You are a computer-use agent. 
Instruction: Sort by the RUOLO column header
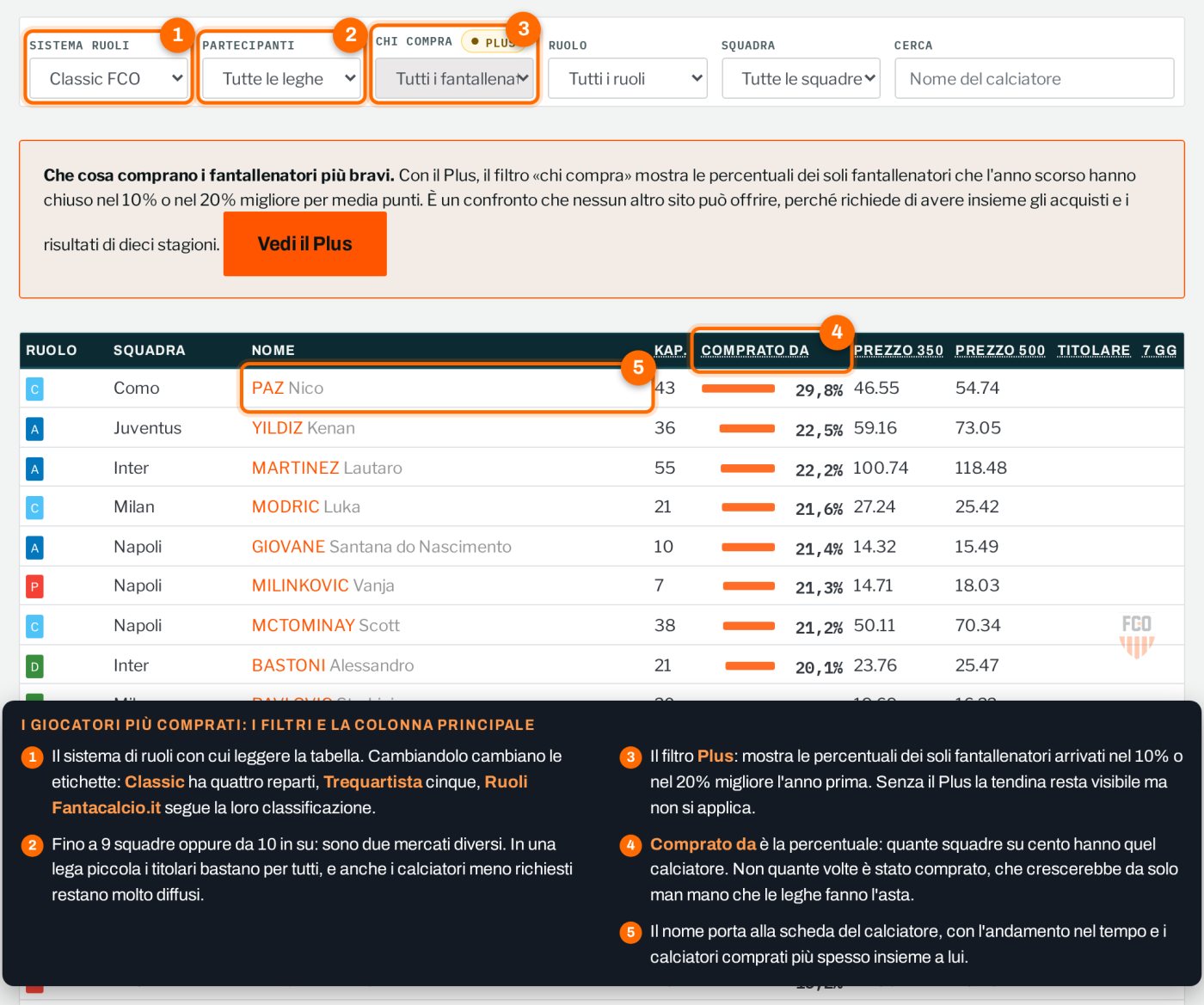(52, 351)
